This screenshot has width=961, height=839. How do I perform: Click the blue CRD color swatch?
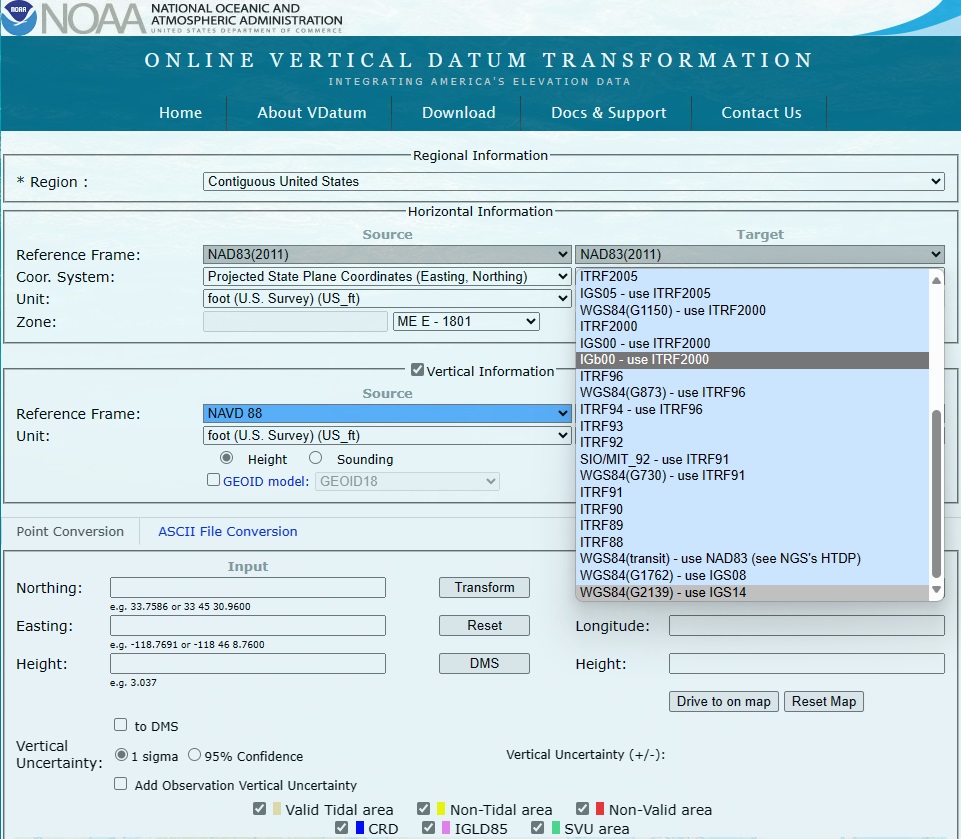coord(360,828)
